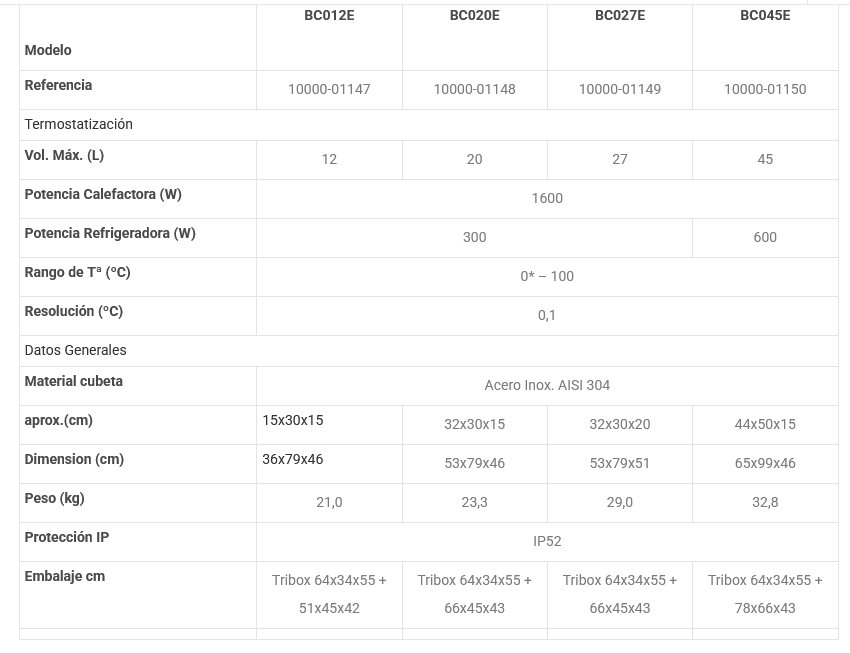The height and width of the screenshot is (653, 850).
Task: Click the Termostatización section row
Action: [x=79, y=125]
